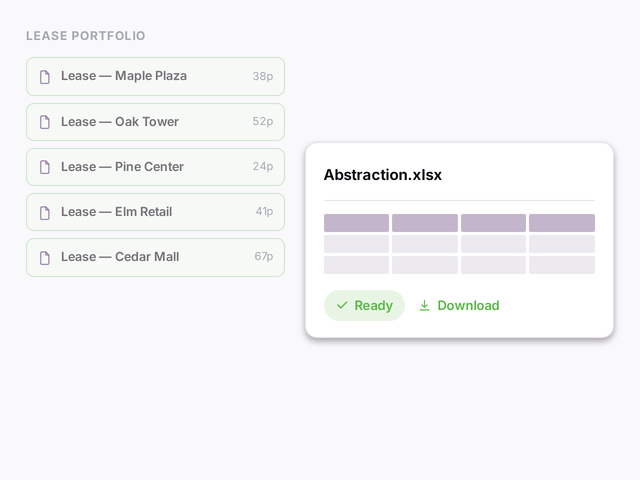Click the checkmark icon in Ready badge
This screenshot has height=480, width=640.
[x=342, y=305]
